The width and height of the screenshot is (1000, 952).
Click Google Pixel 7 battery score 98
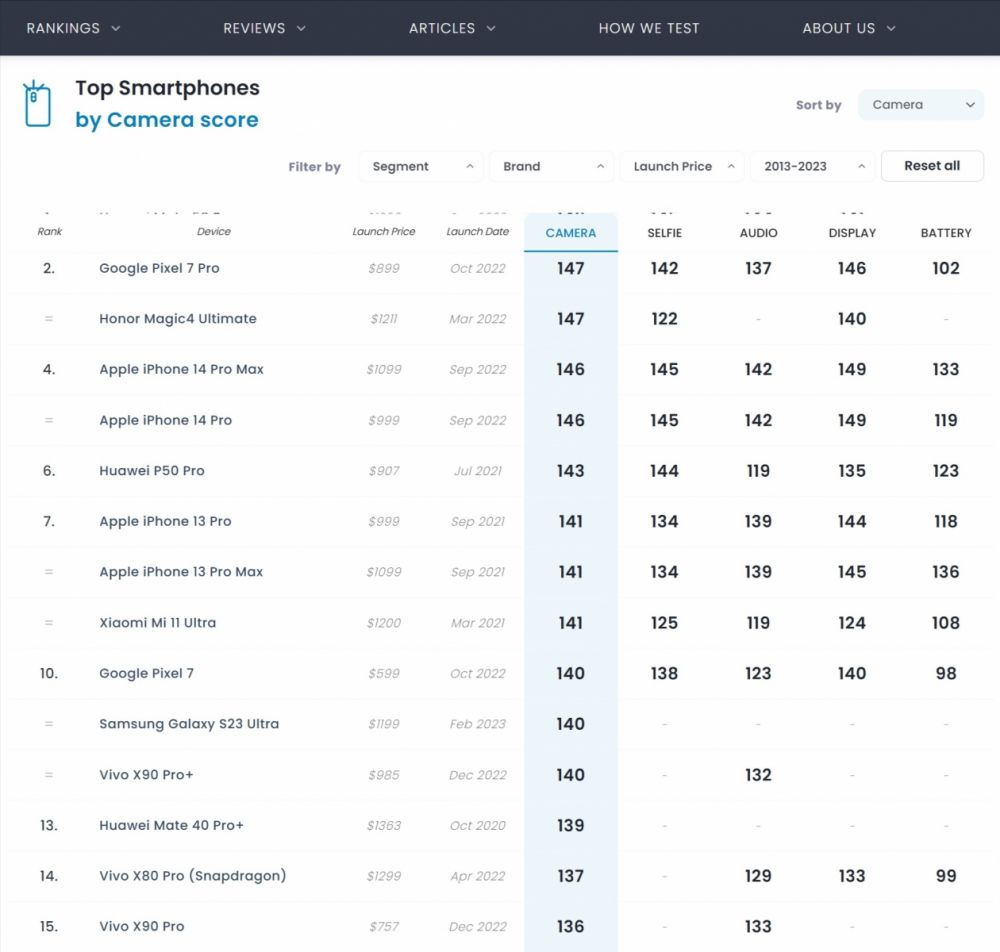(946, 673)
